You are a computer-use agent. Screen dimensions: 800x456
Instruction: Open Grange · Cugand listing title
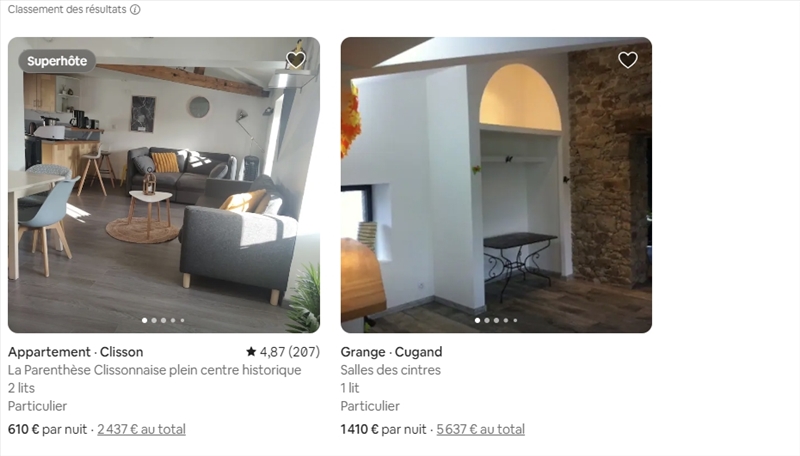pyautogui.click(x=391, y=352)
